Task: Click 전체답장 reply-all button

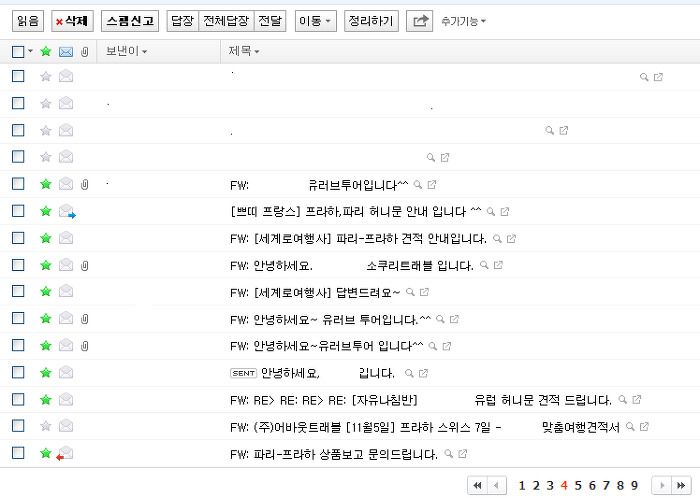Action: click(226, 21)
